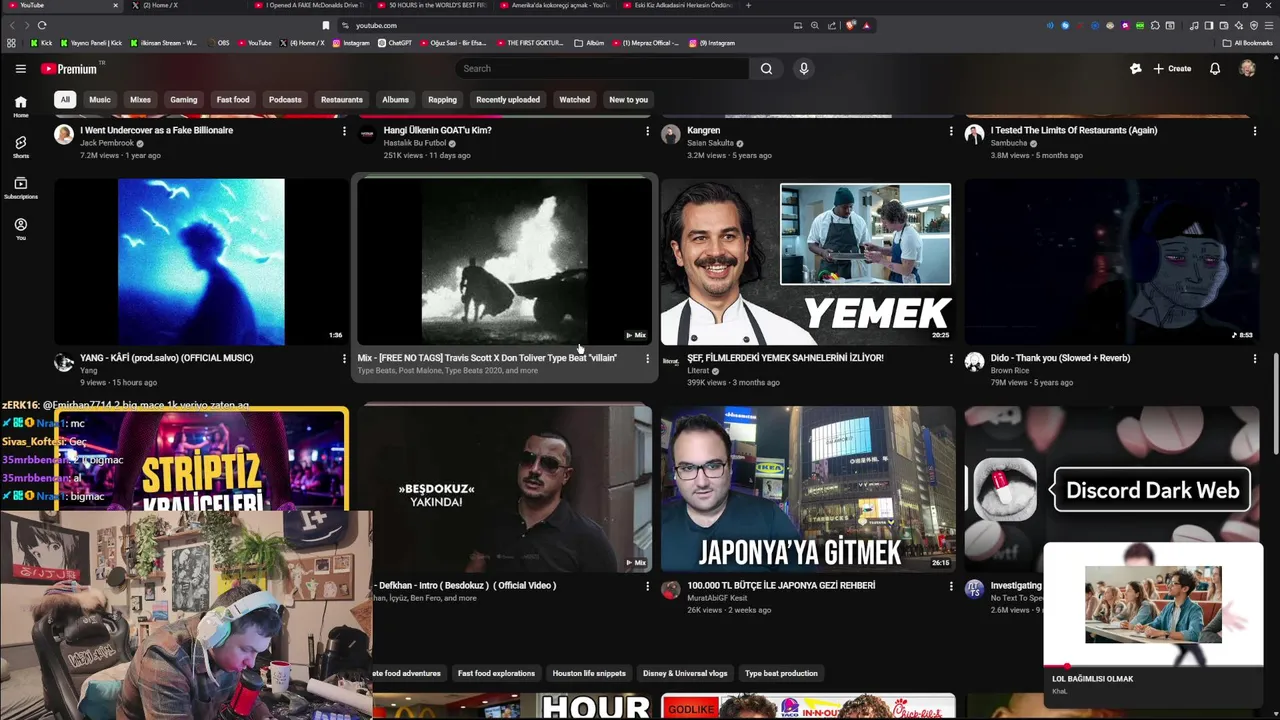
Task: Open the All Bookmarks folder
Action: [x=1248, y=43]
